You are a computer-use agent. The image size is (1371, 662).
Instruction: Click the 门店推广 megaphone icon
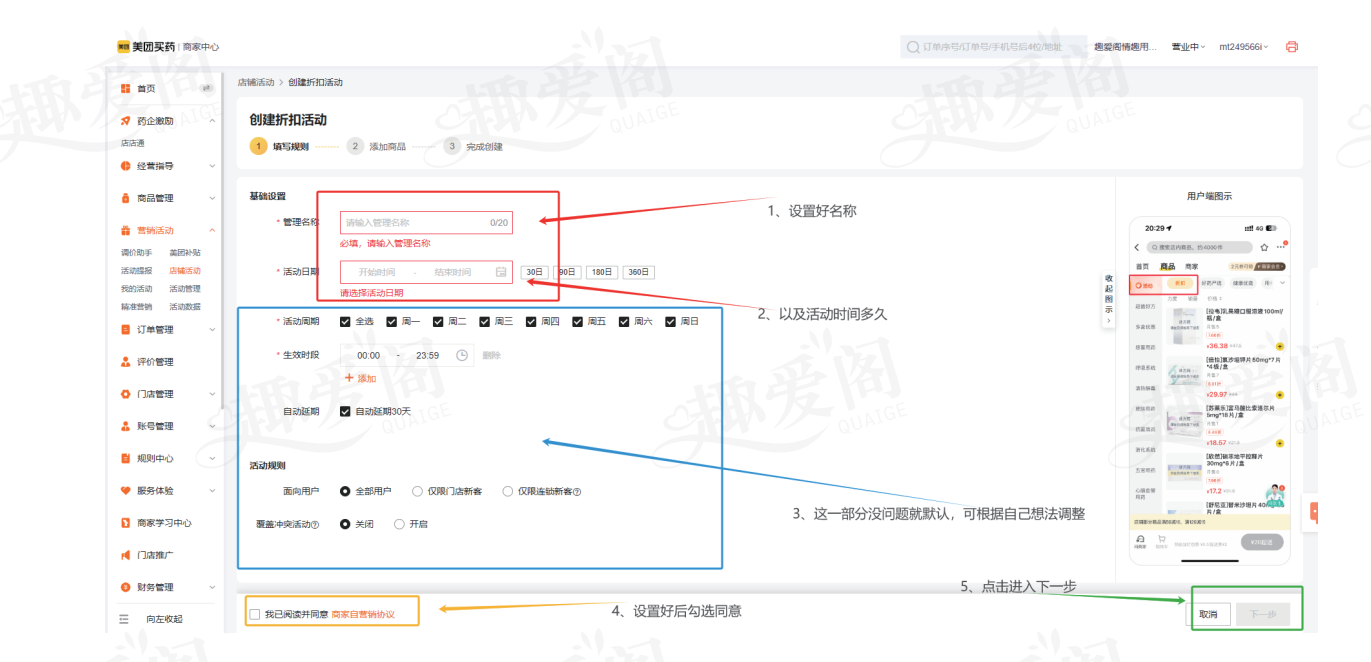(x=126, y=555)
